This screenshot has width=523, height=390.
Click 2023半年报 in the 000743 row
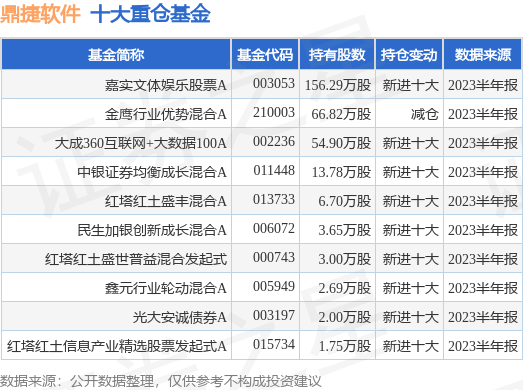[483, 259]
